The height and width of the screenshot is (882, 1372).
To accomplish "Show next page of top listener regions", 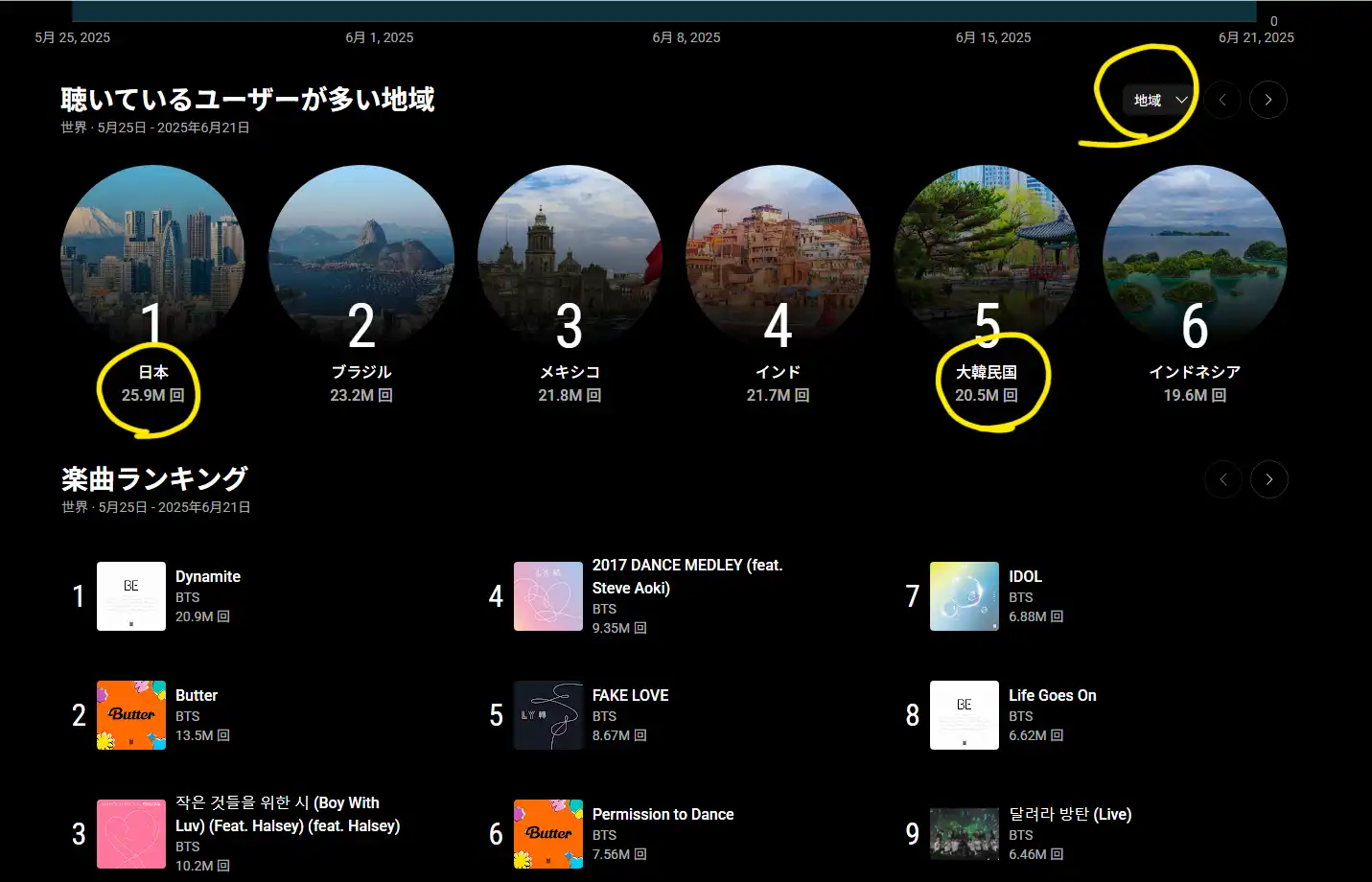I will coord(1267,100).
